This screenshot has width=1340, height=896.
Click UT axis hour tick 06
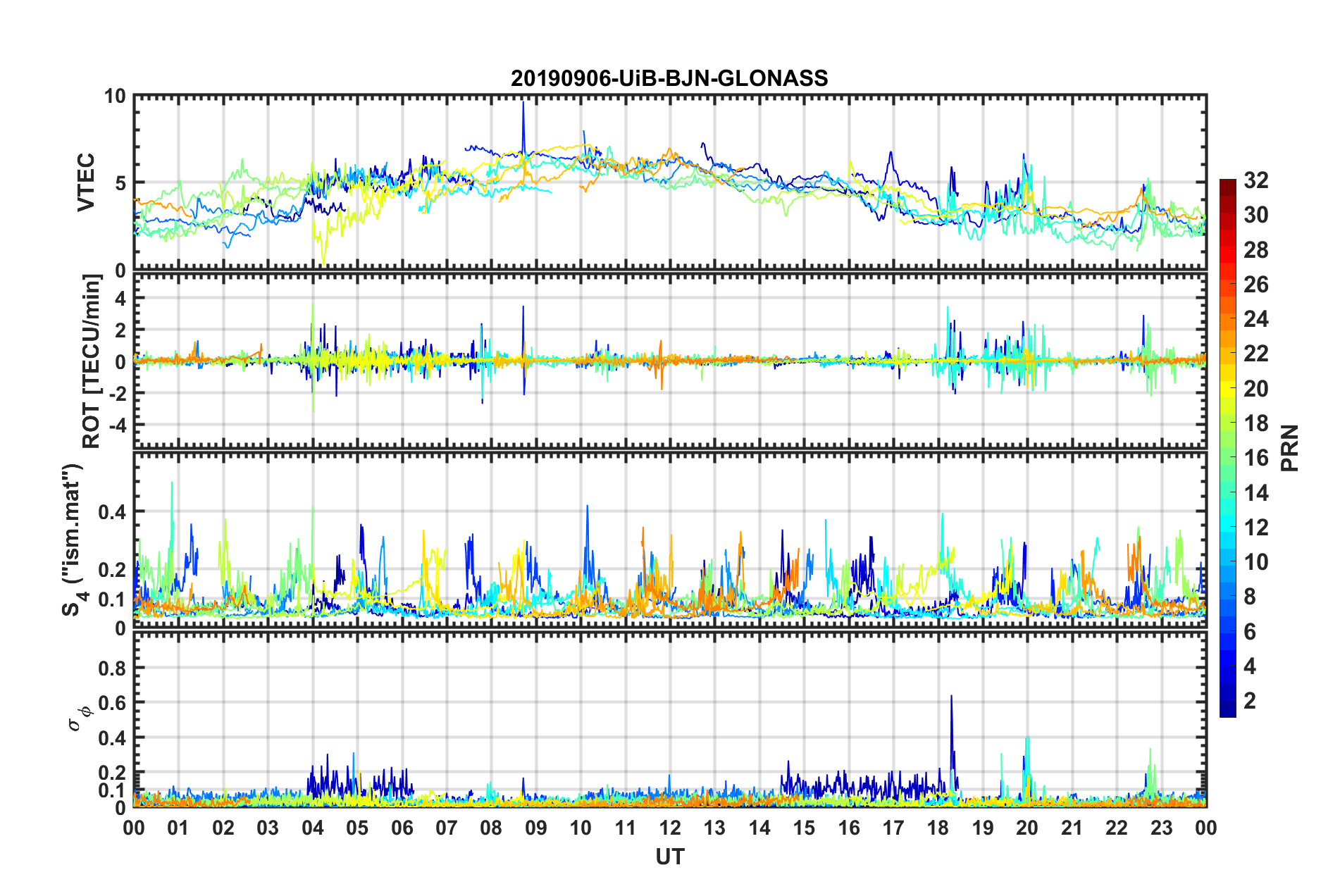pos(402,828)
